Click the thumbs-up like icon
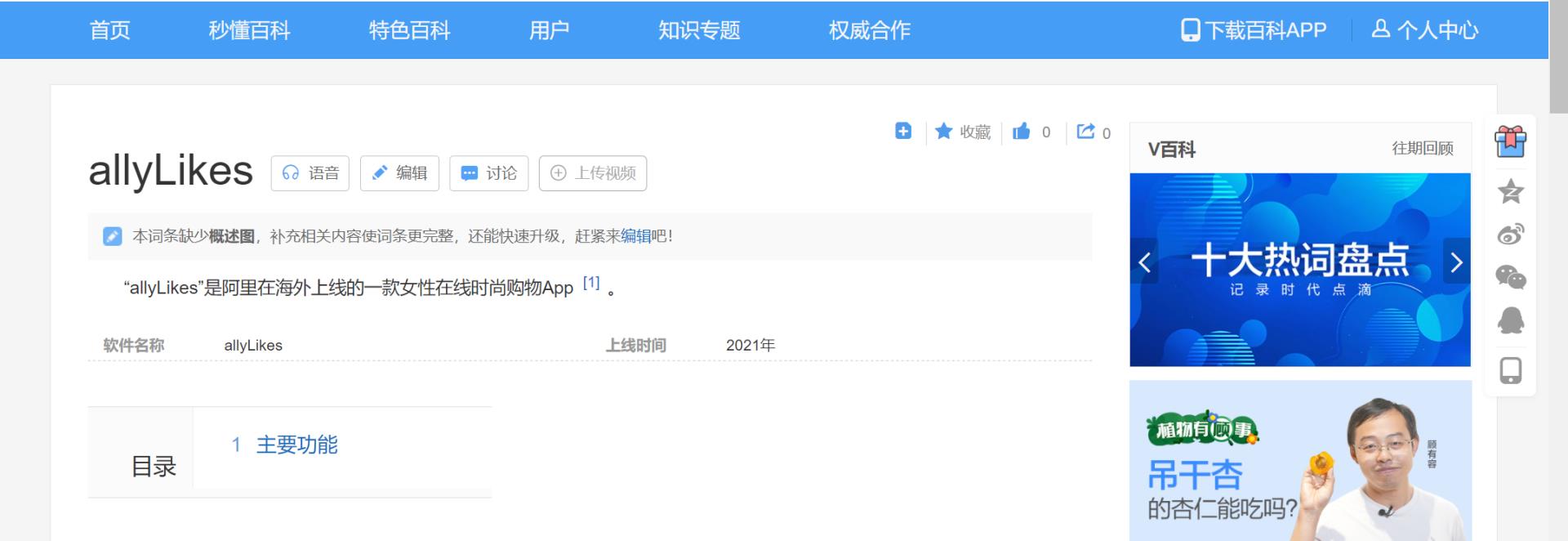The image size is (1568, 541). coord(1022,131)
